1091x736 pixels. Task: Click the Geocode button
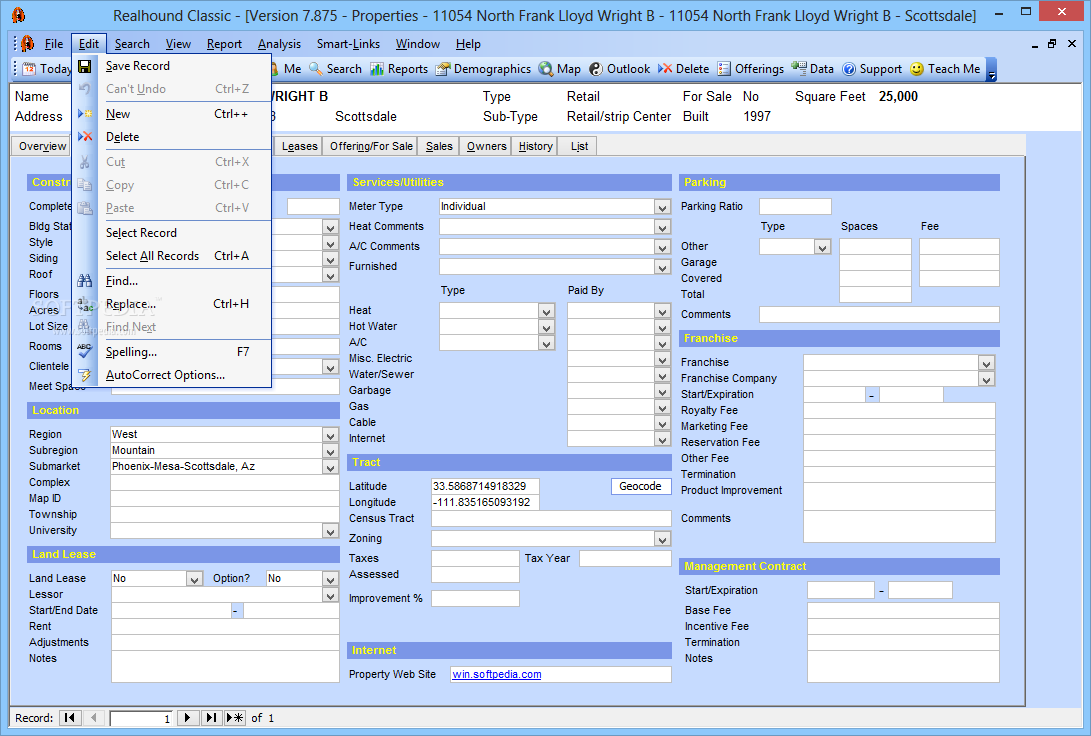pyautogui.click(x=640, y=486)
